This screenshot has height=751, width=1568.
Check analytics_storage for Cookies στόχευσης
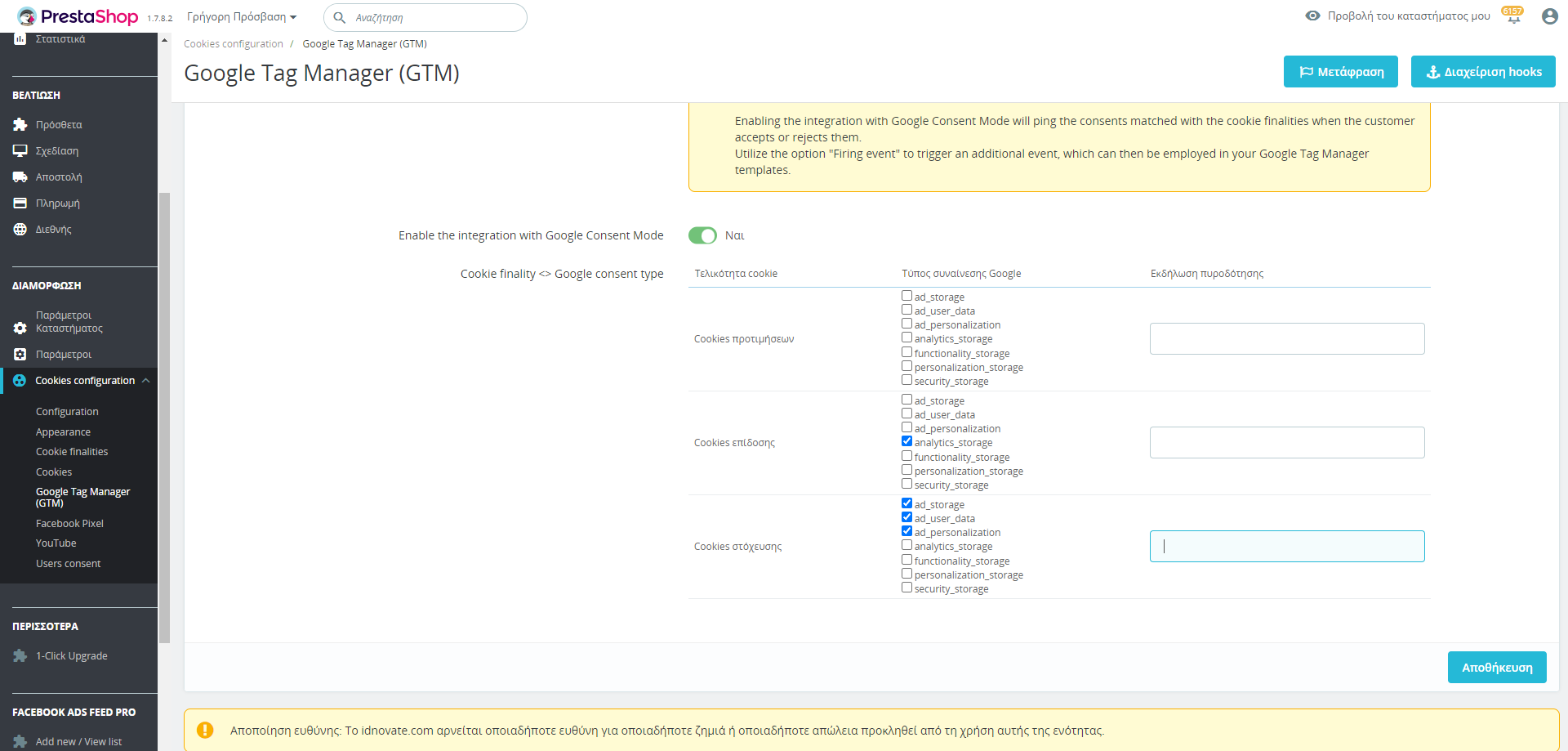tap(906, 545)
